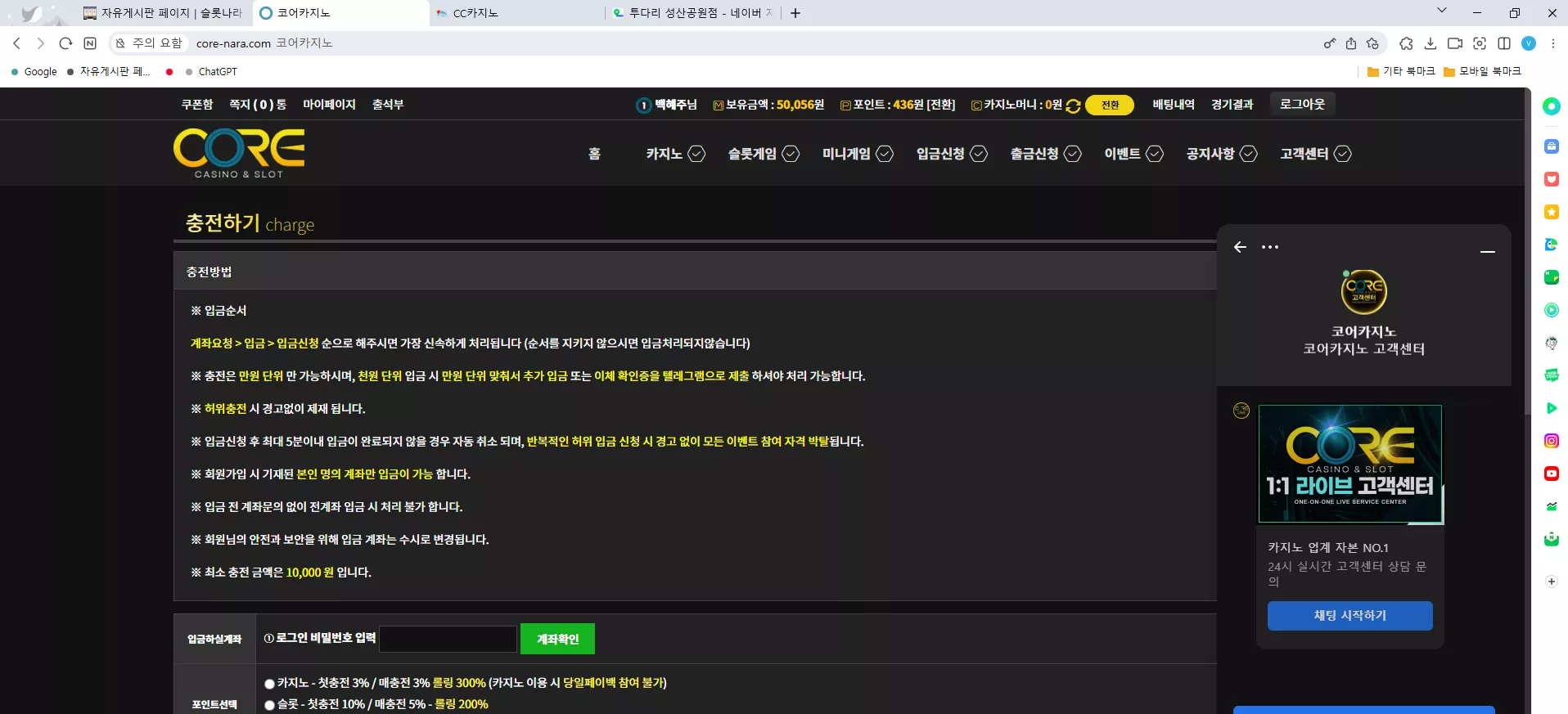Minimize the customer center chat widget
The height and width of the screenshot is (714, 1568).
coord(1488,252)
